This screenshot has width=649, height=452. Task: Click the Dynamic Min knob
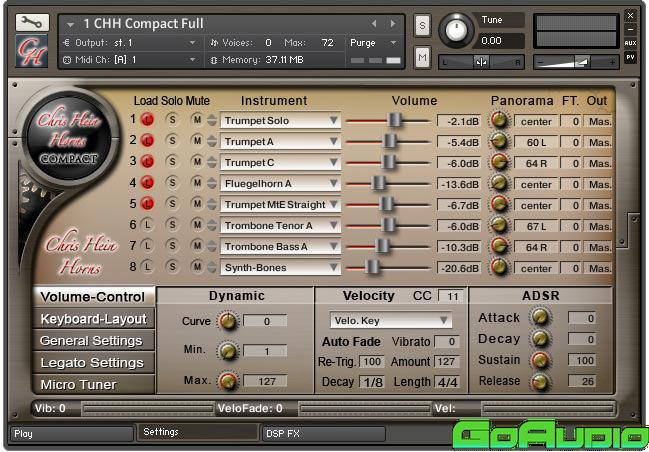click(x=228, y=351)
